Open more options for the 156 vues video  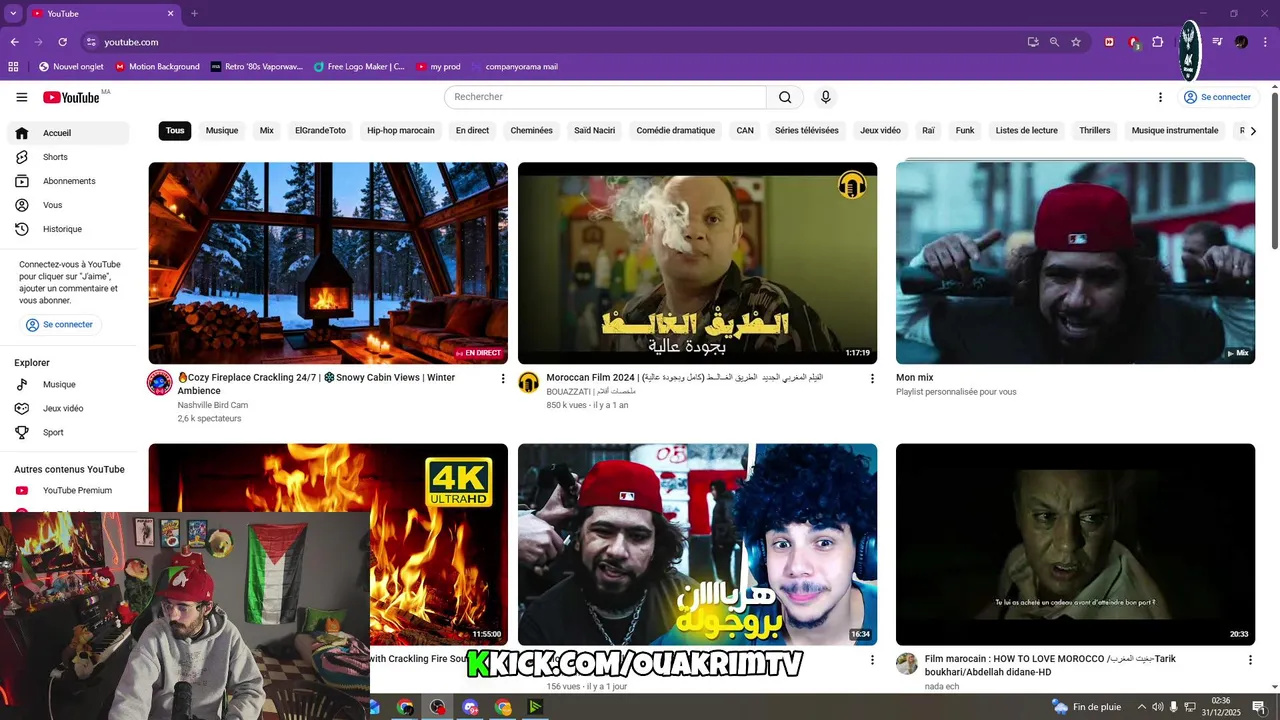tap(872, 660)
